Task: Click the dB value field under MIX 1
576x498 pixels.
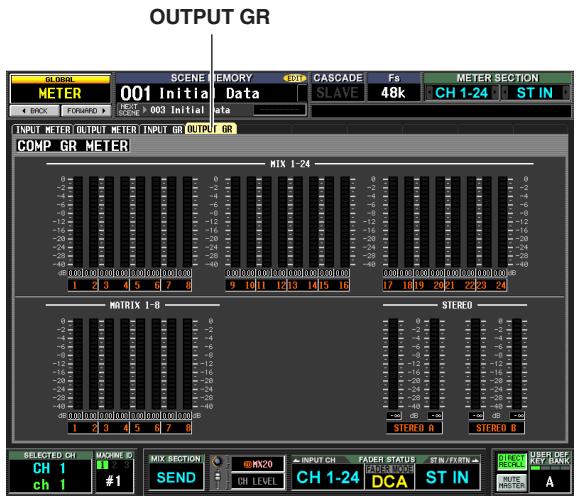Action: click(x=75, y=273)
